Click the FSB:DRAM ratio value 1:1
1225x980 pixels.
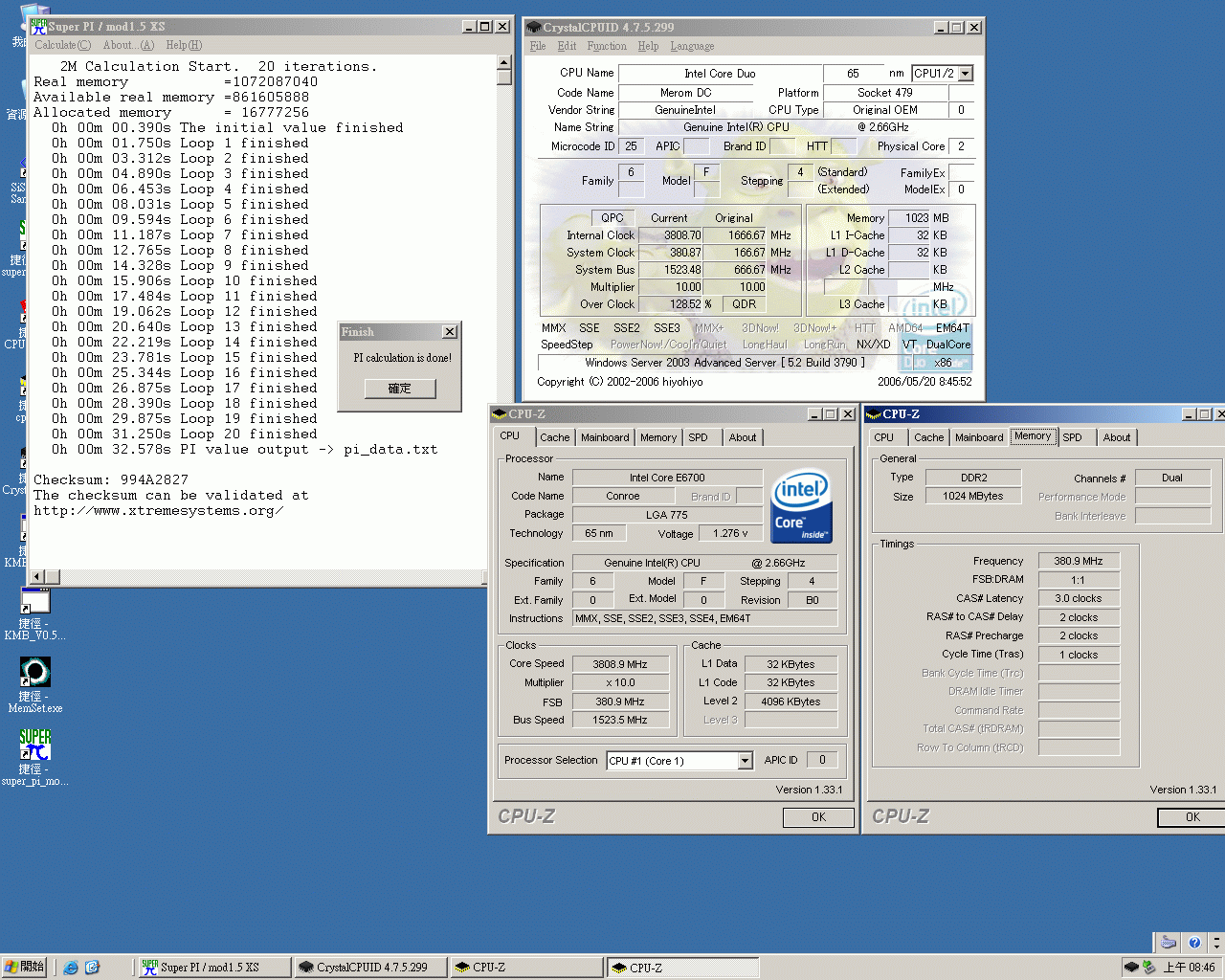click(1079, 580)
